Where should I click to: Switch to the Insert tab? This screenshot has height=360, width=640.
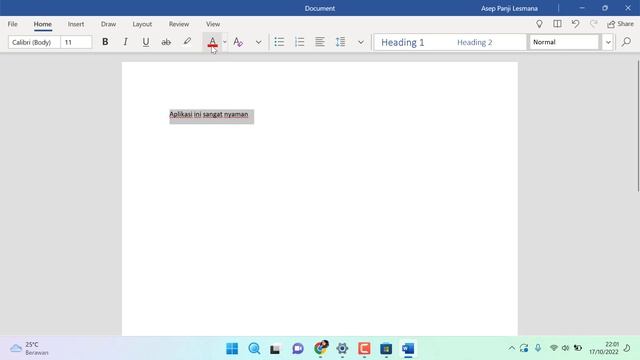click(76, 24)
